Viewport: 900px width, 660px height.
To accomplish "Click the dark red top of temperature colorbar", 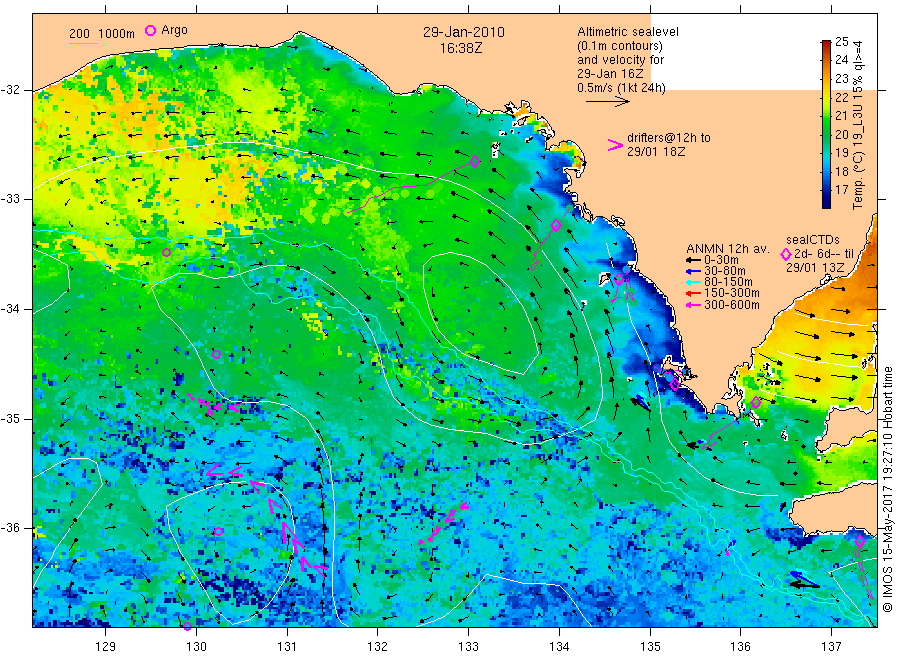I will [x=826, y=44].
